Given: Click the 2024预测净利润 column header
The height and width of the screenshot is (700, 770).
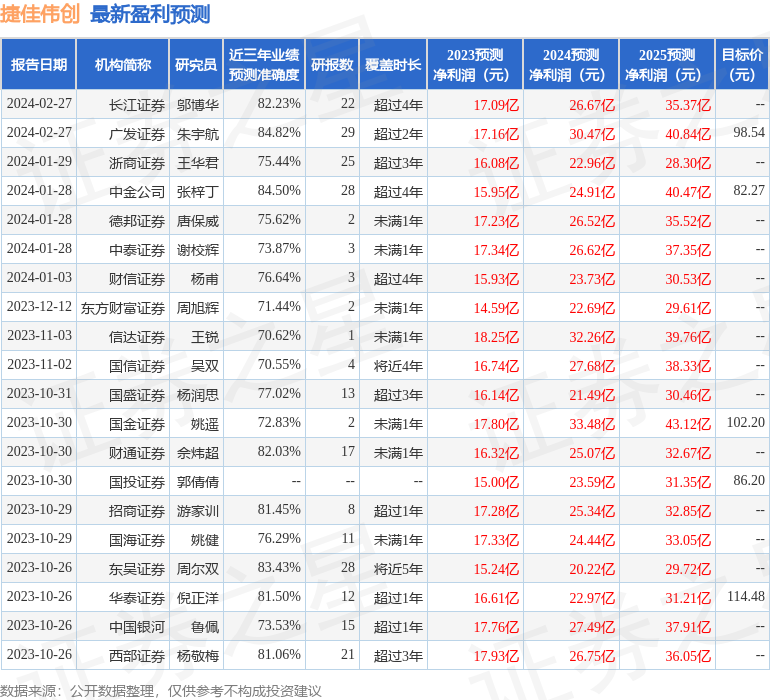Looking at the screenshot, I should [571, 64].
